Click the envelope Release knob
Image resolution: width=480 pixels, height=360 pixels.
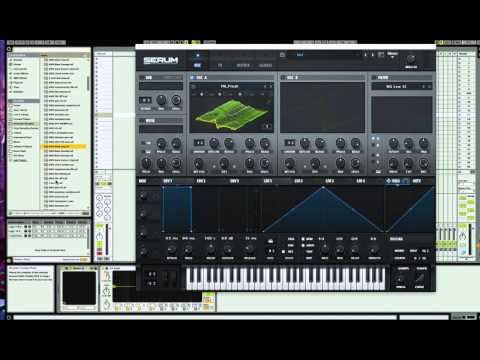tap(249, 249)
